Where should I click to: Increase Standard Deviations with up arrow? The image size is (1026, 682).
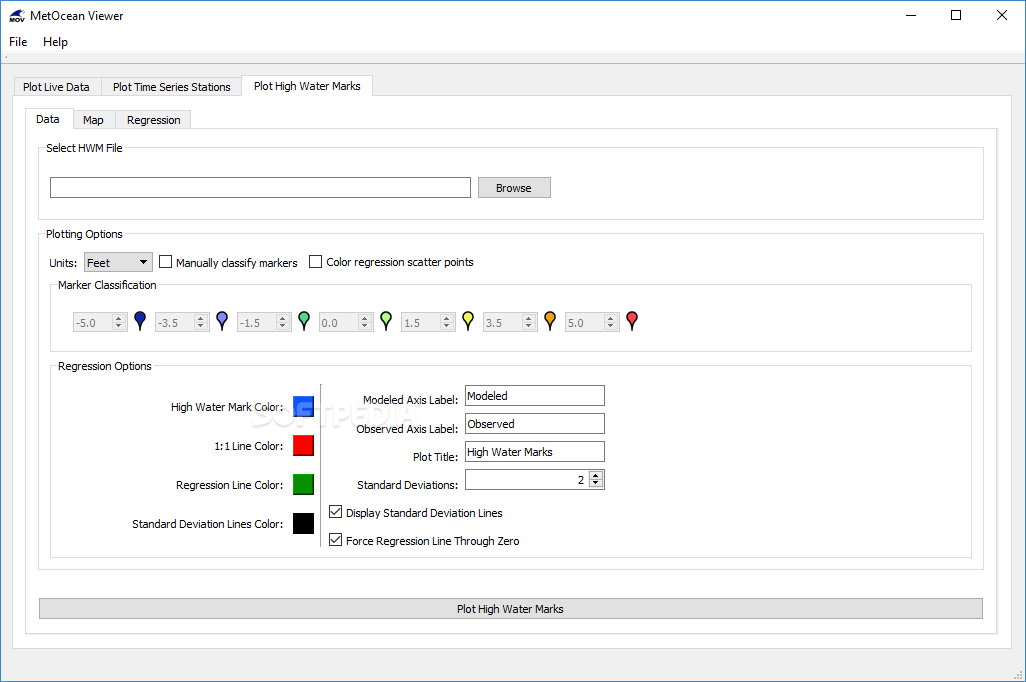[x=595, y=476]
